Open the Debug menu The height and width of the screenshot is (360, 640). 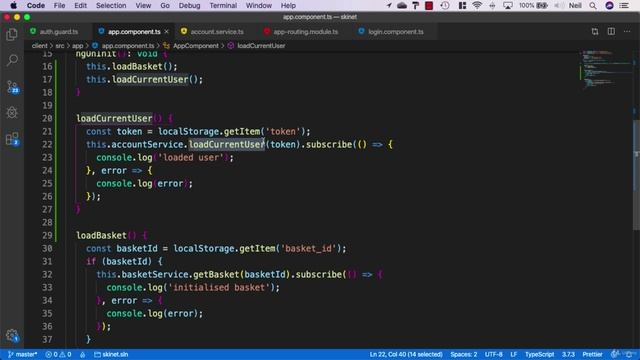point(189,5)
